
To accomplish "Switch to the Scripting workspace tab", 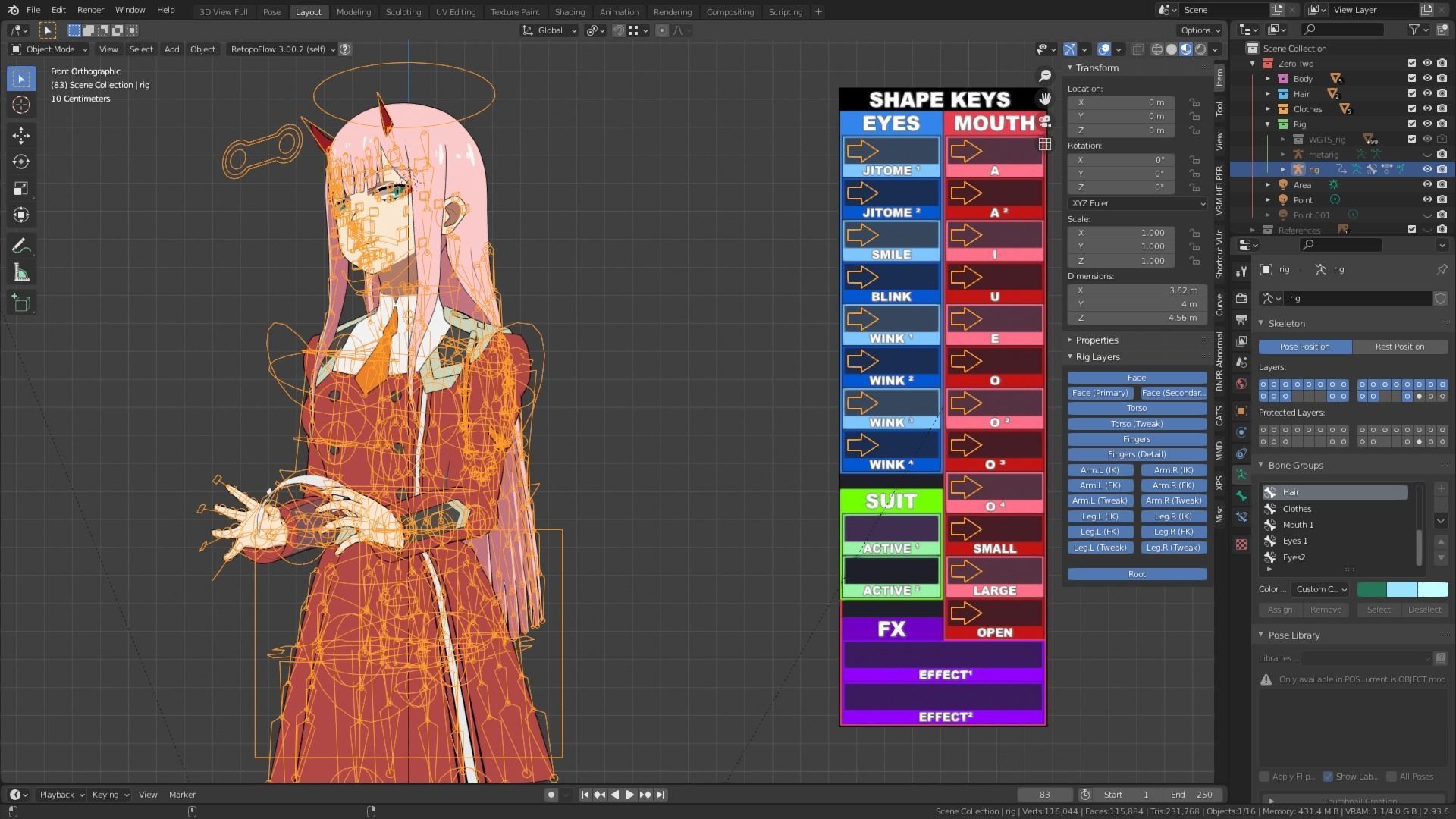I will tap(785, 11).
